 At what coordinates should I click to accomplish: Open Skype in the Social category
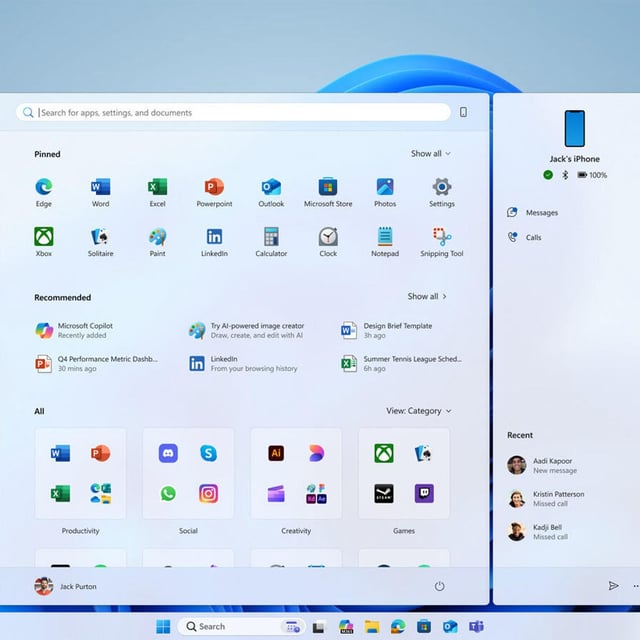click(208, 453)
